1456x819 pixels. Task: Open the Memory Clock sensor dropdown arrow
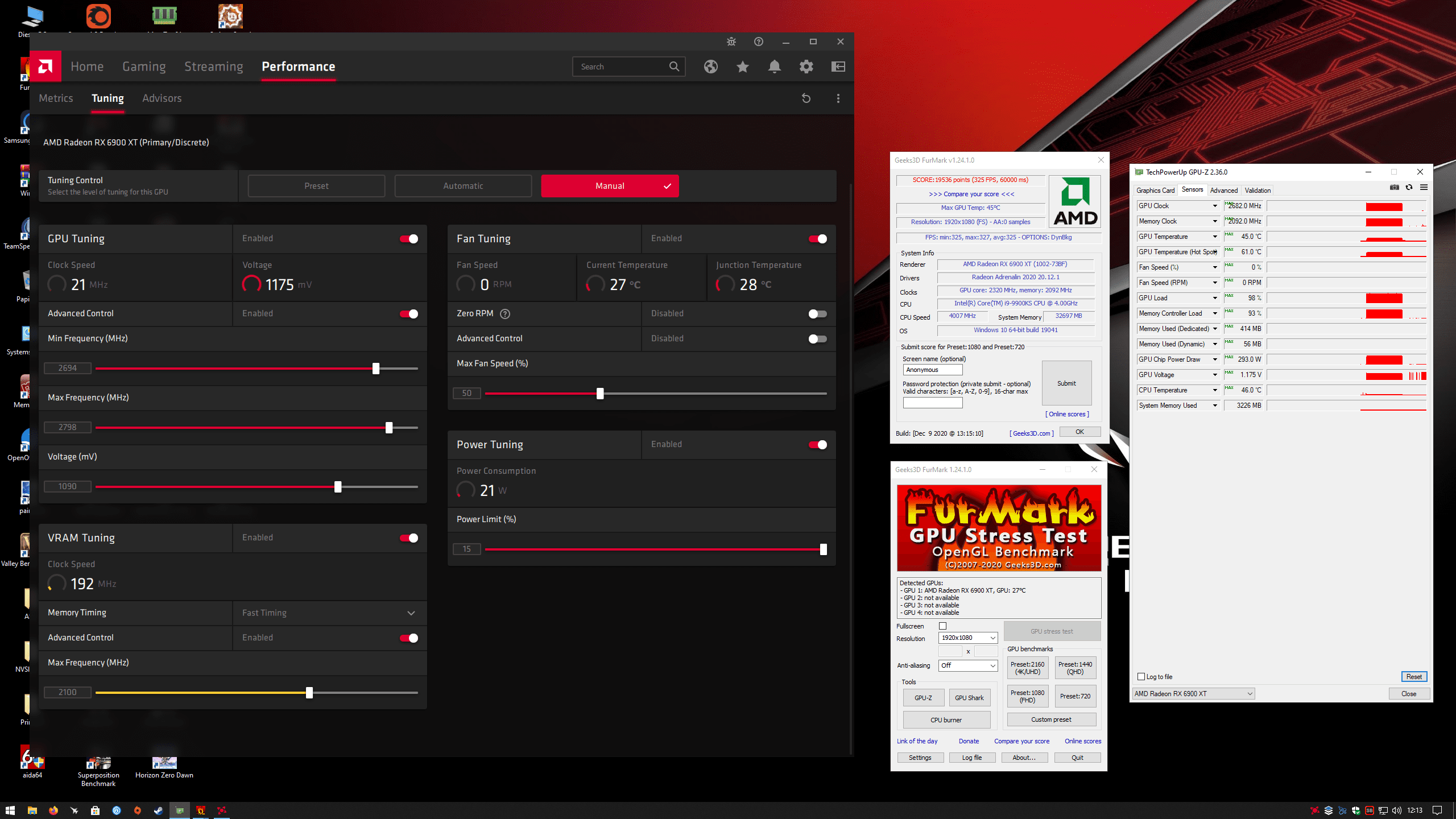(x=1215, y=221)
